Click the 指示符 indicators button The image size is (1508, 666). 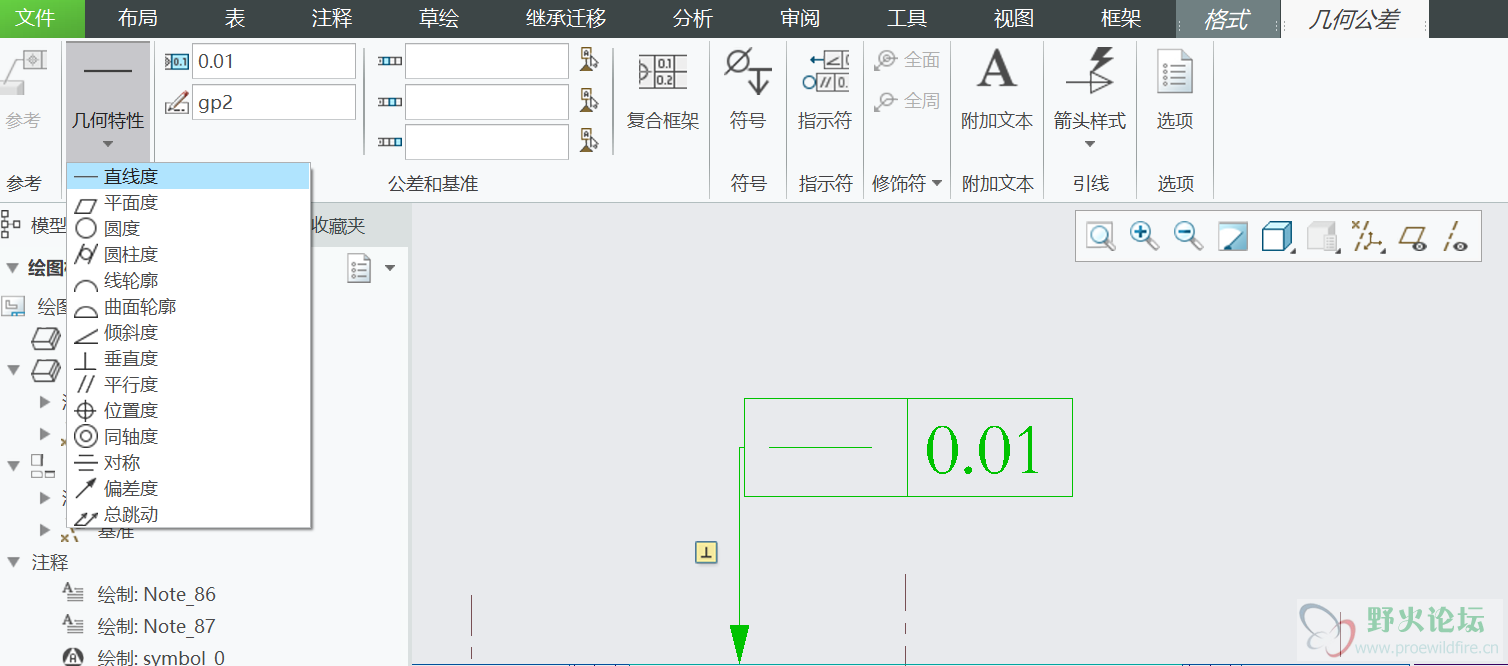[x=825, y=92]
